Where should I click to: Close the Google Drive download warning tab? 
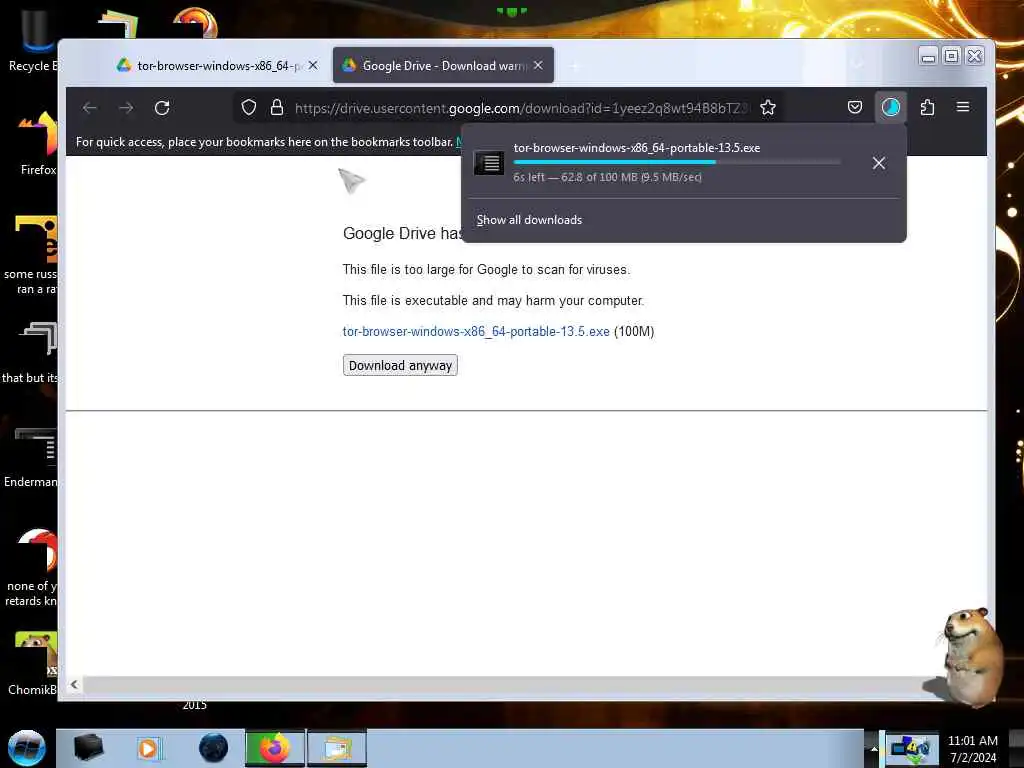[538, 65]
